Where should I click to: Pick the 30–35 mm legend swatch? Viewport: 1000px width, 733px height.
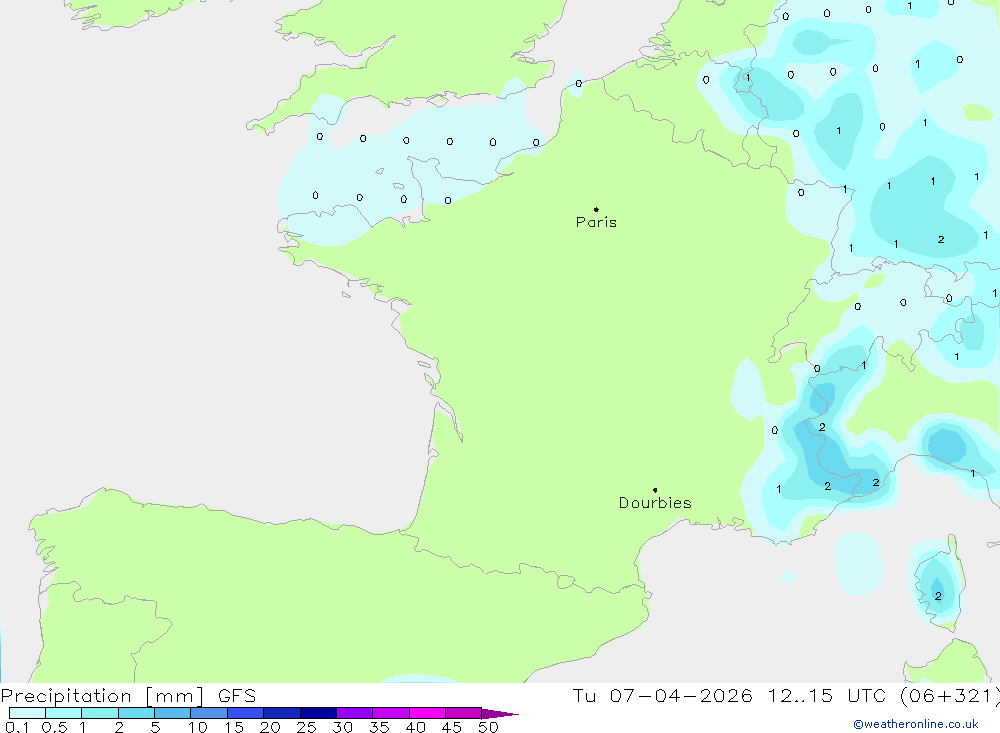(355, 713)
